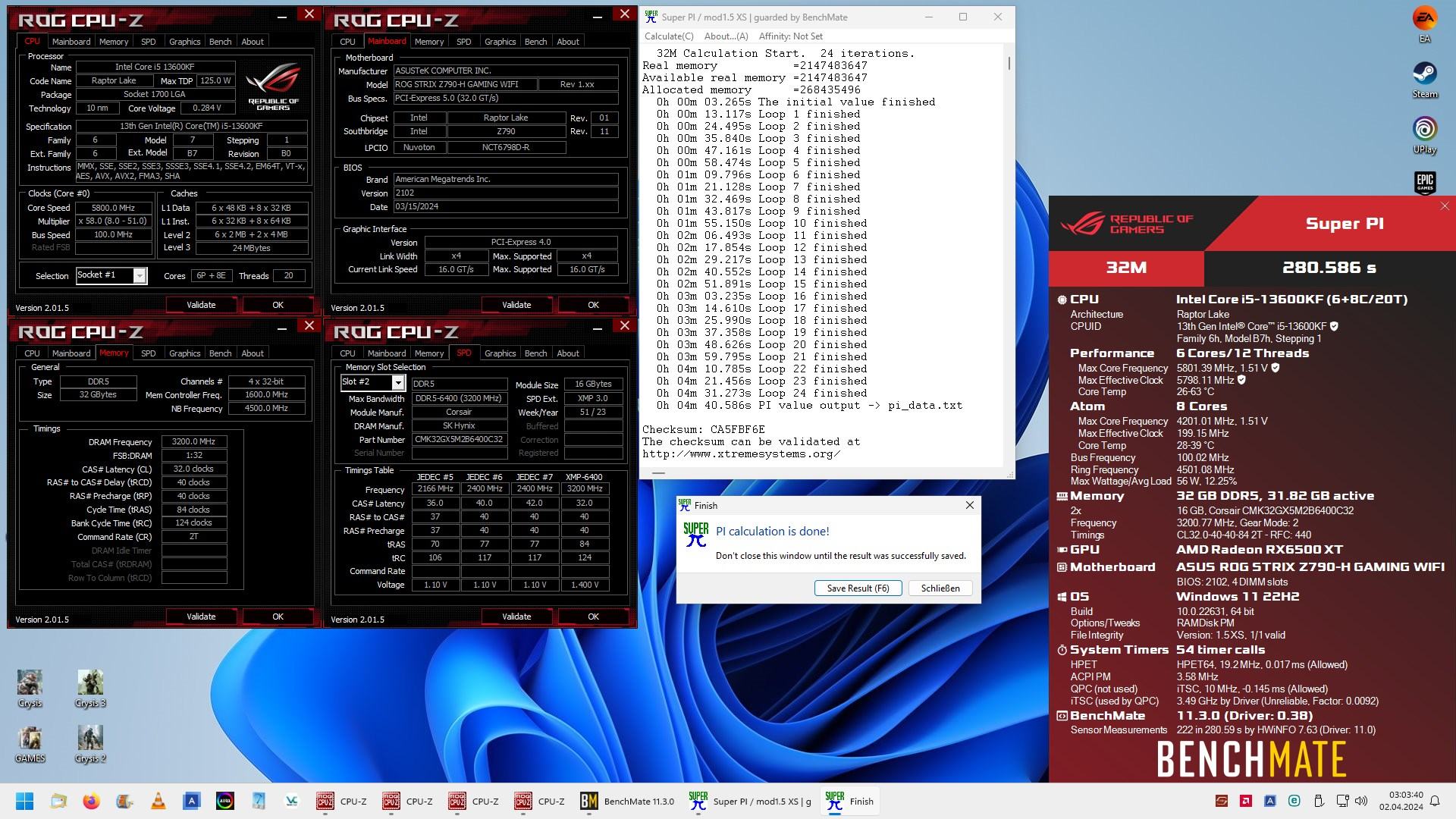
Task: Click verified shield beside Max Effective Clock 5798.11 MHz
Action: pyautogui.click(x=1241, y=380)
